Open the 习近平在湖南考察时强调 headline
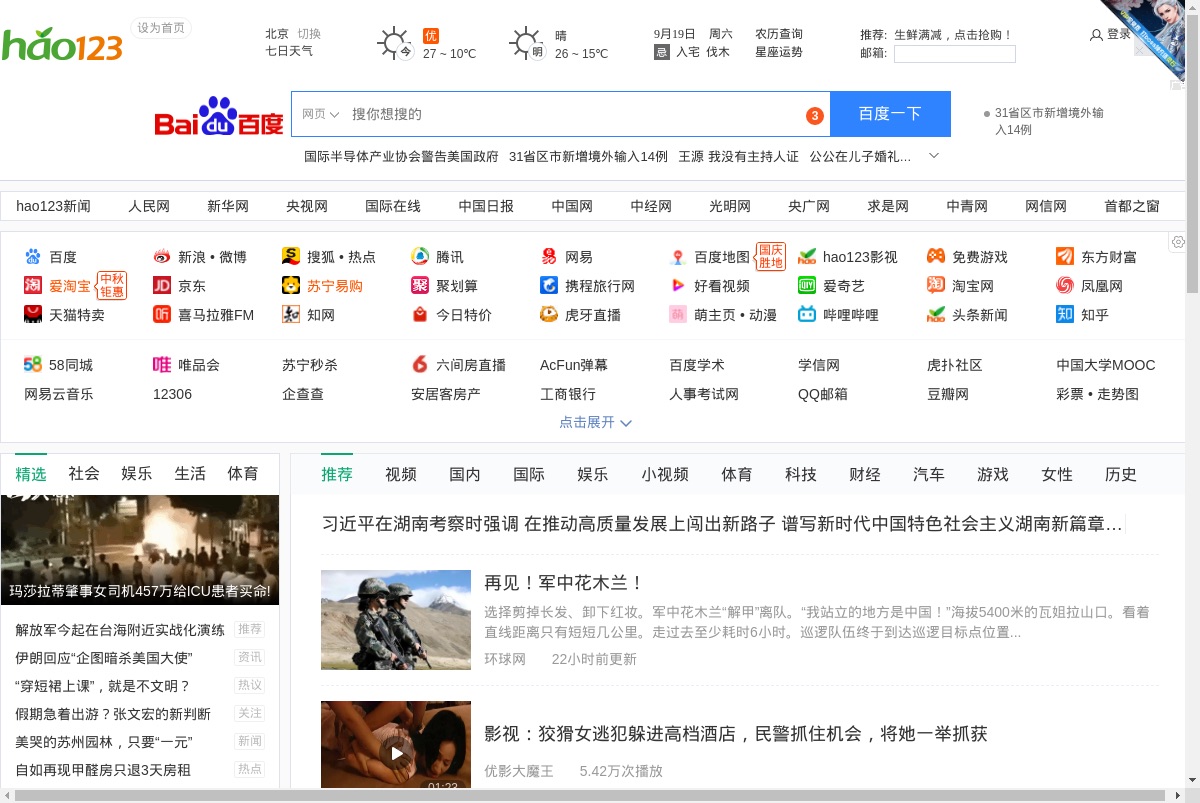The height and width of the screenshot is (803, 1200). pos(722,524)
